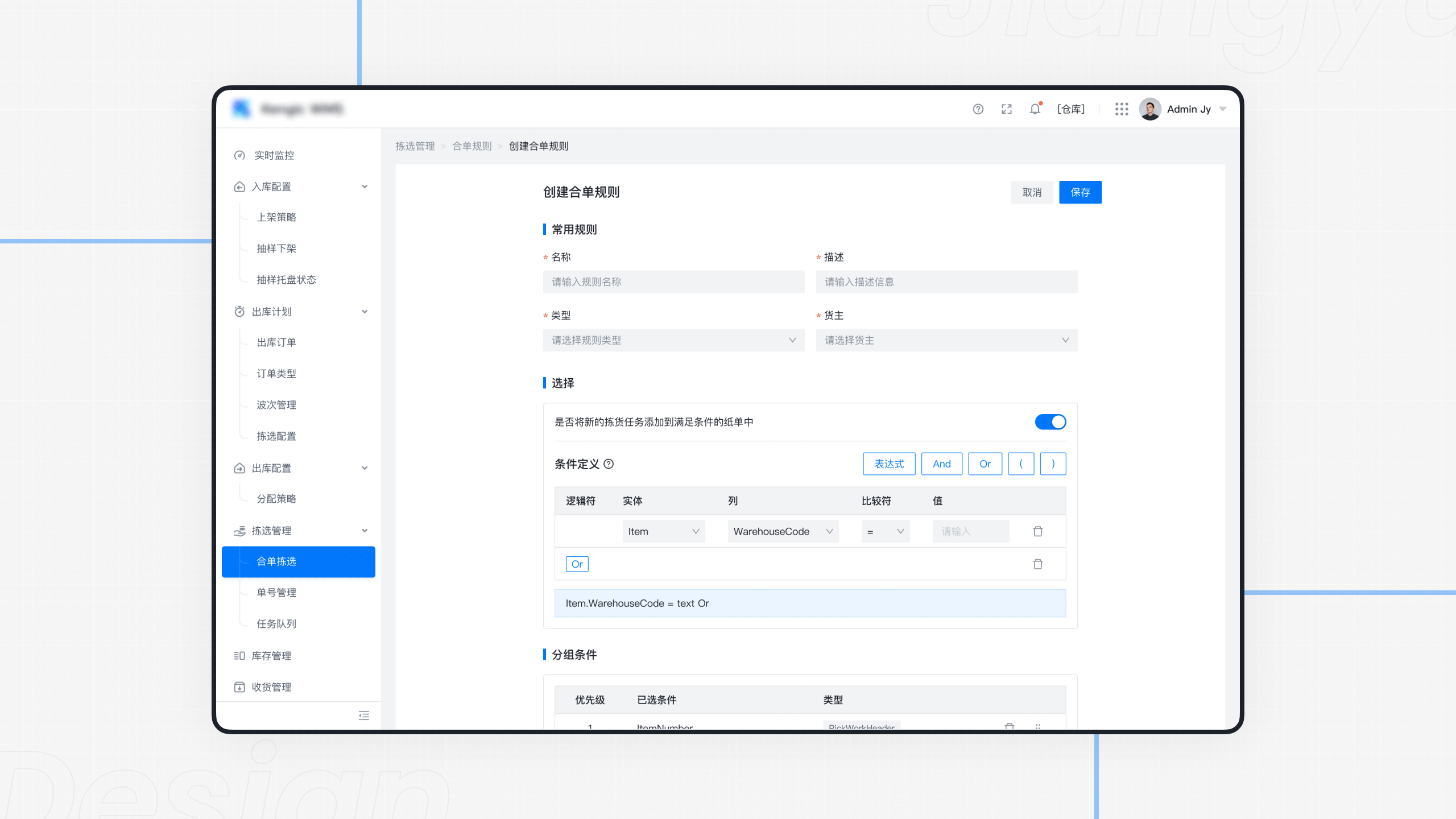Open 合单规则 from the breadcrumb

(471, 146)
